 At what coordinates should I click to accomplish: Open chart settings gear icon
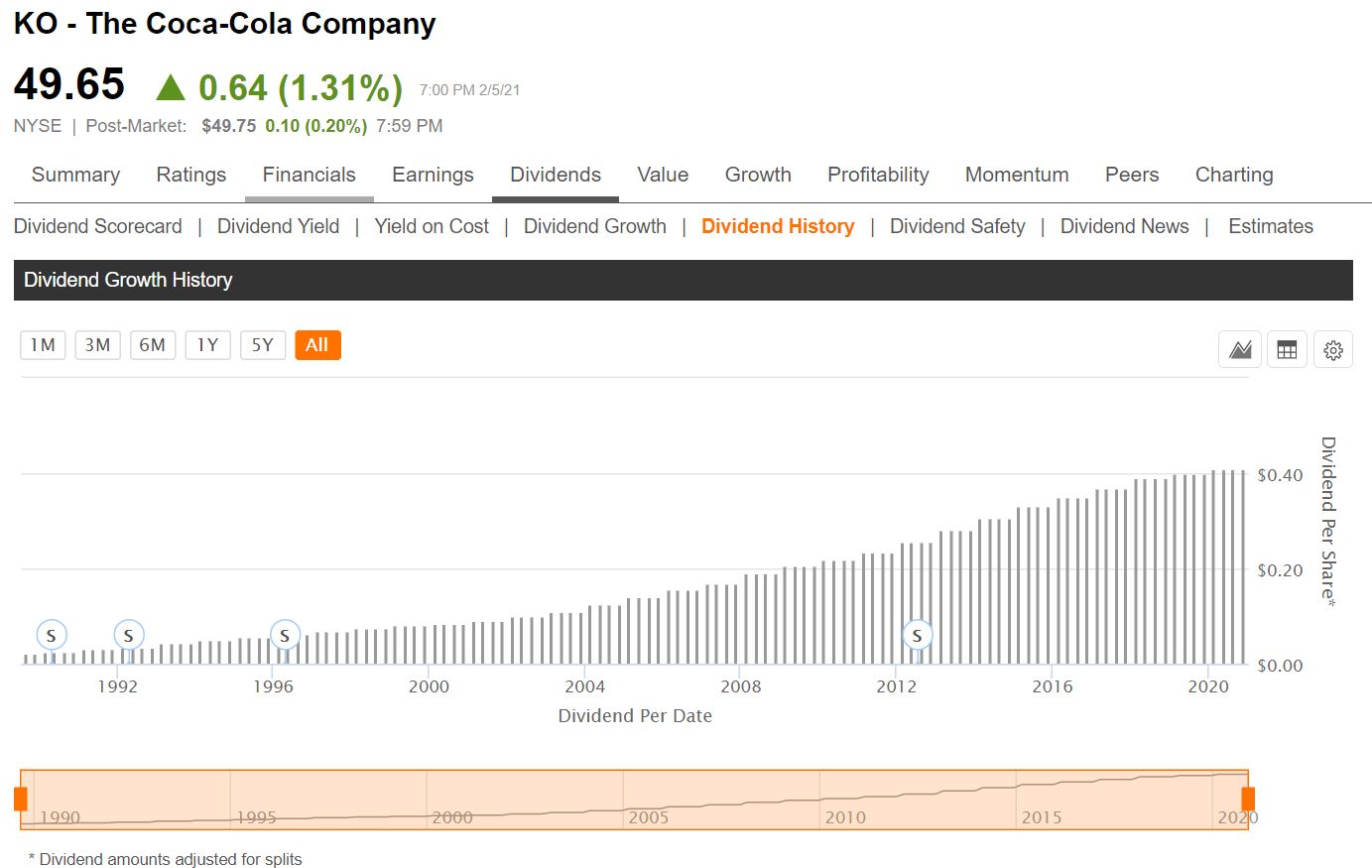click(x=1333, y=349)
